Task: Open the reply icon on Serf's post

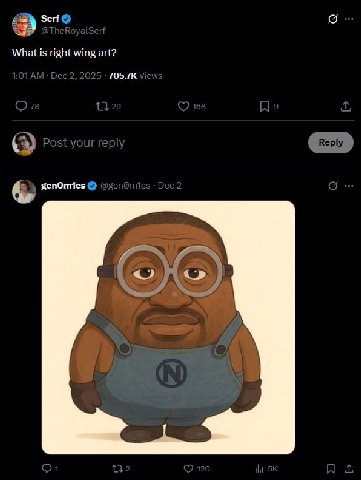Action: (21, 106)
